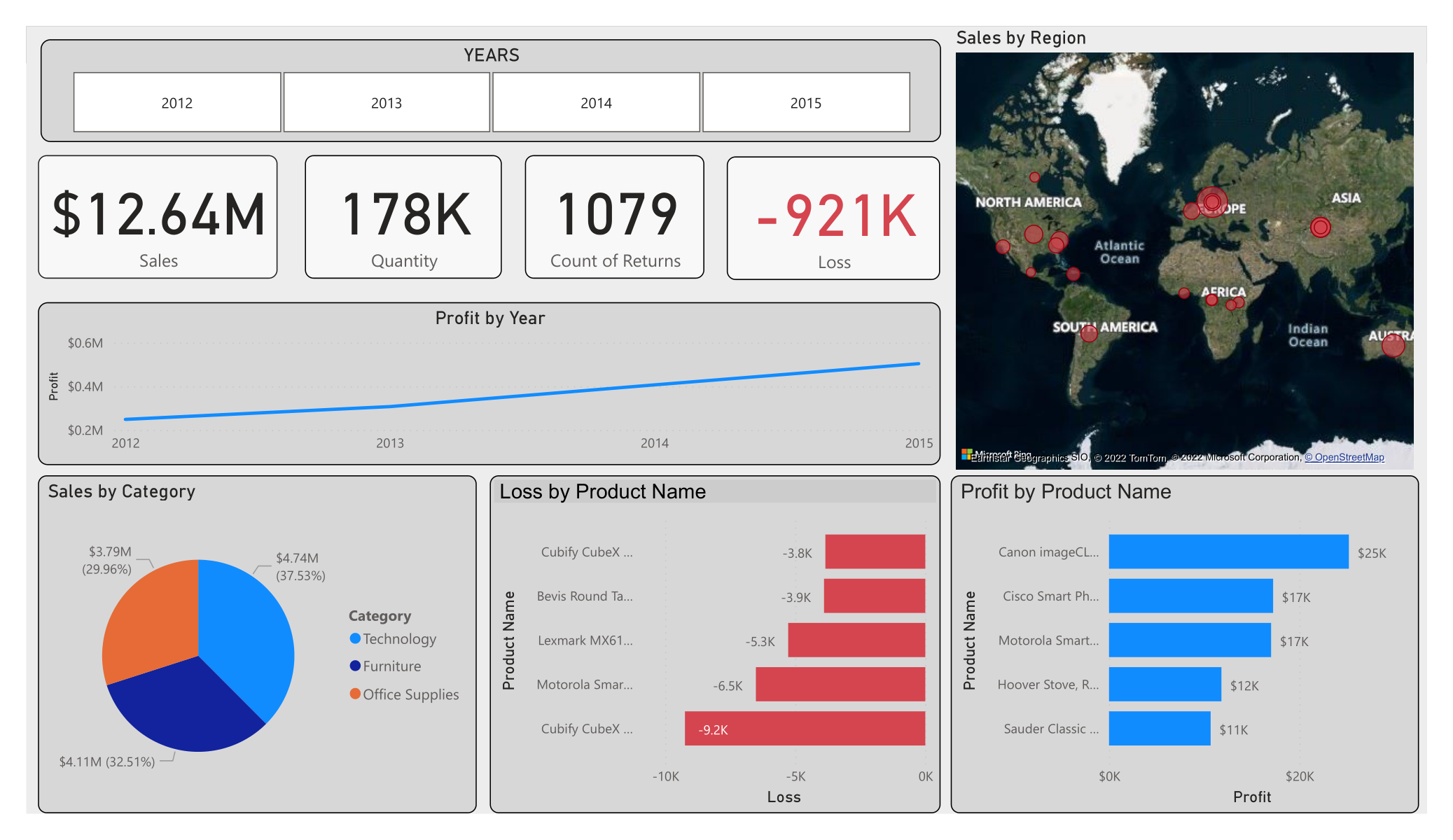Select the Cubify CubeX bar showing -9.2K loss
This screenshot has height=840, width=1453.
click(x=805, y=728)
